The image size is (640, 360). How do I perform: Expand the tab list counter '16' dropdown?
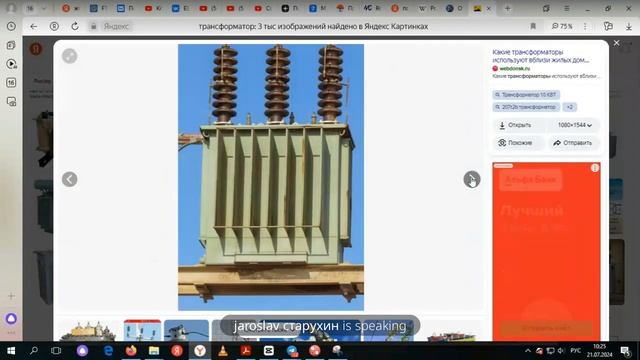pyautogui.click(x=37, y=8)
